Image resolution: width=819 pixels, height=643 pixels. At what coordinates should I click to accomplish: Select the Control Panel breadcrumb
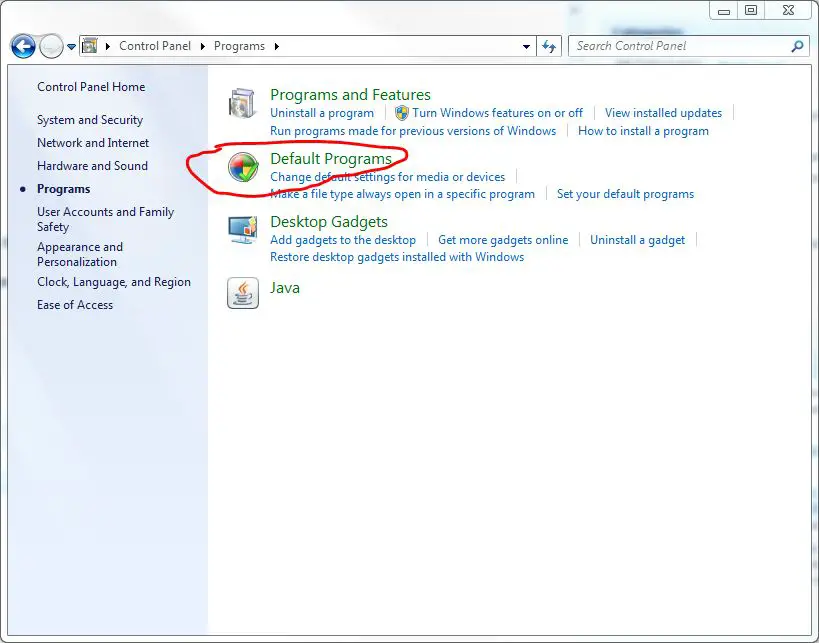coord(155,46)
